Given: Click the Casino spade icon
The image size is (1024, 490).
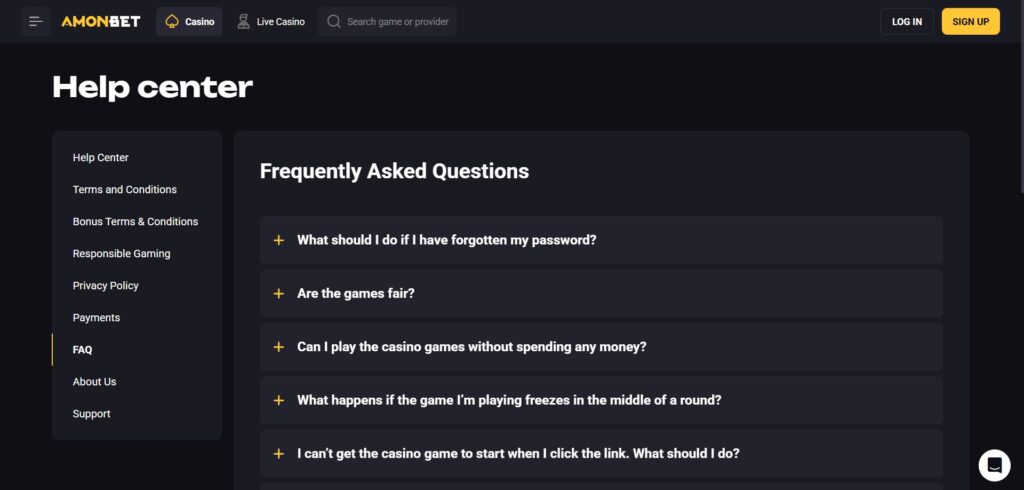Looking at the screenshot, I should tap(172, 21).
